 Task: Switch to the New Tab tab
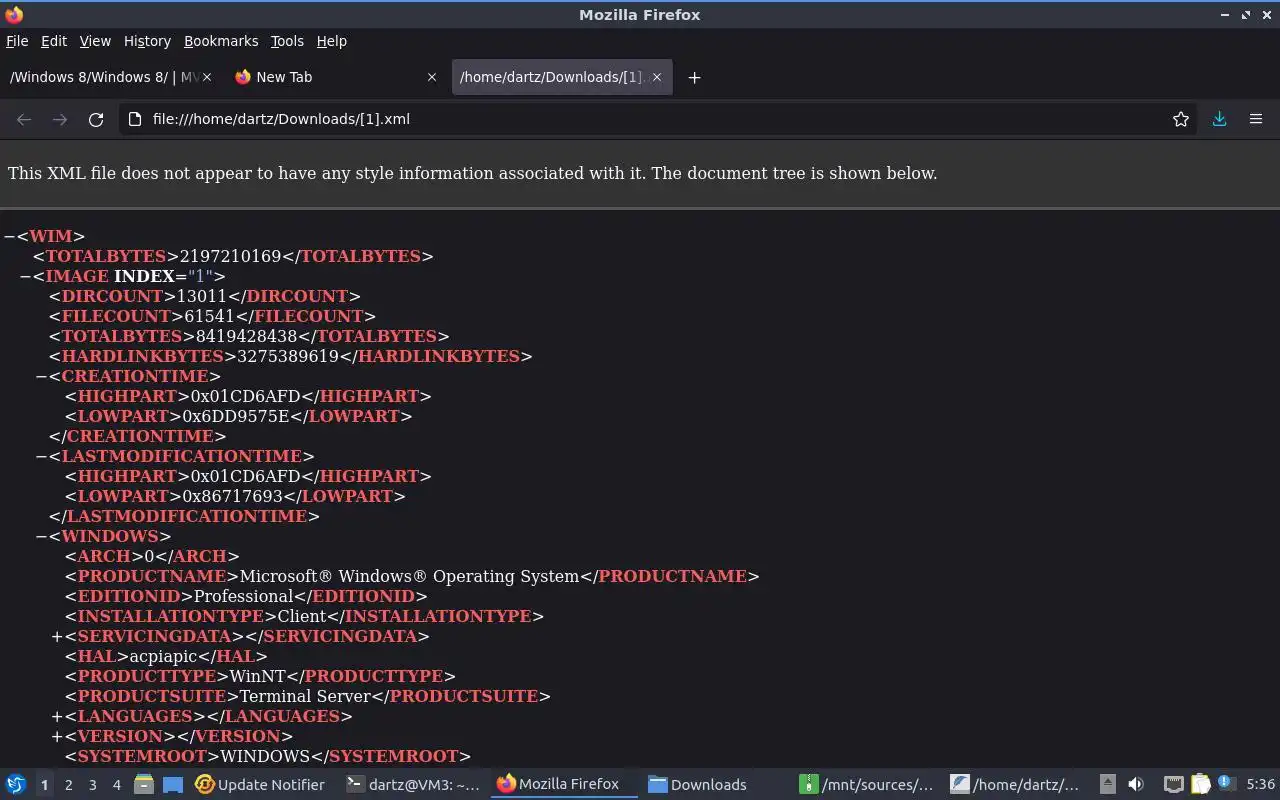[x=336, y=77]
